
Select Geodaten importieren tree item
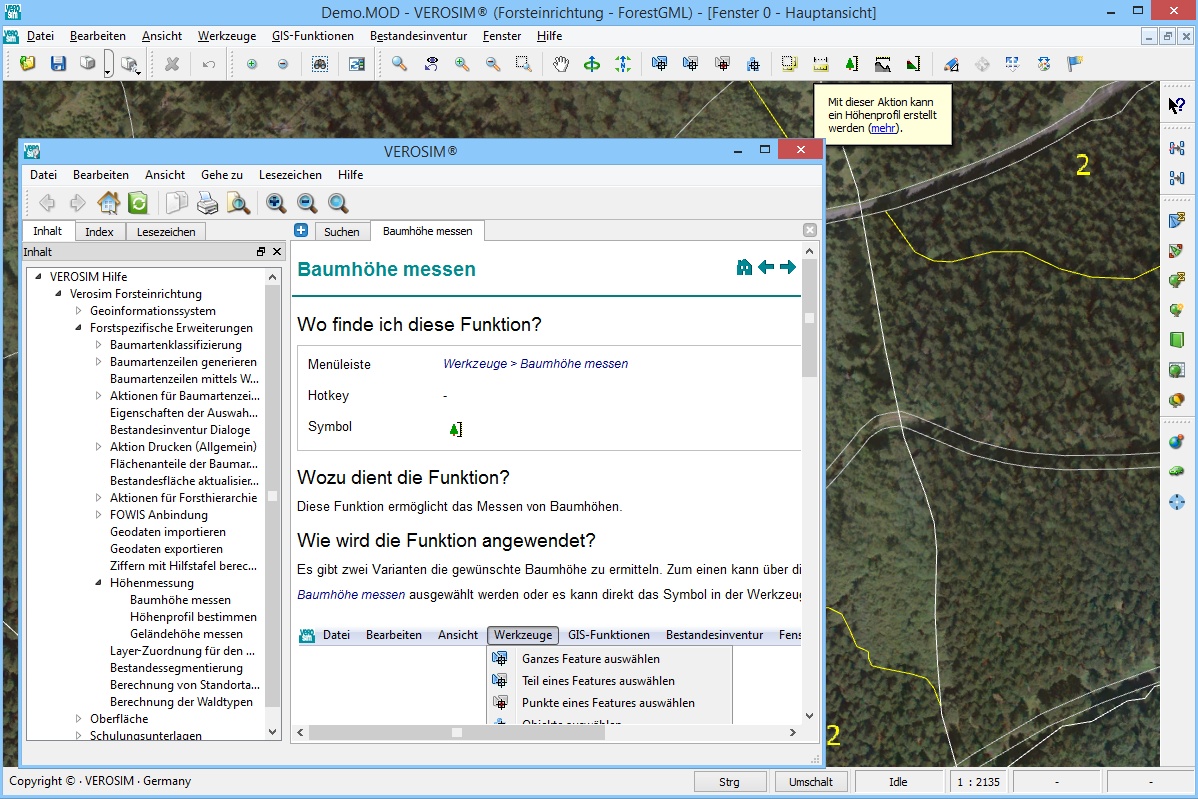167,532
